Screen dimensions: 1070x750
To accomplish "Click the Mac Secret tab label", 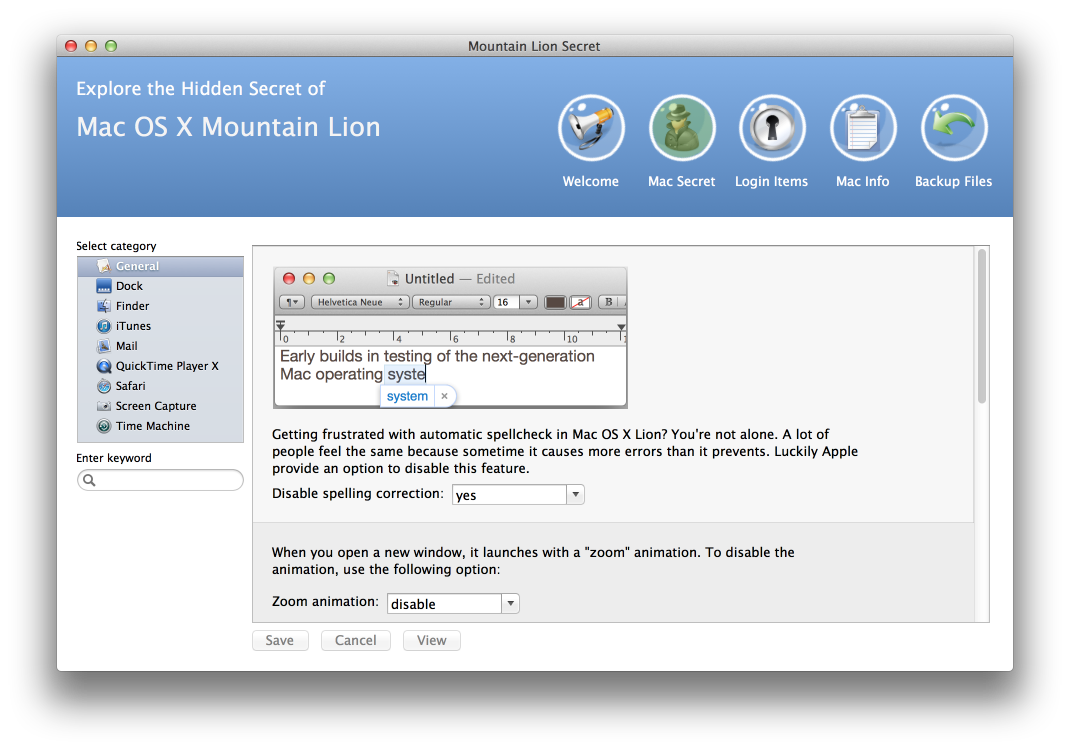I will tap(682, 182).
